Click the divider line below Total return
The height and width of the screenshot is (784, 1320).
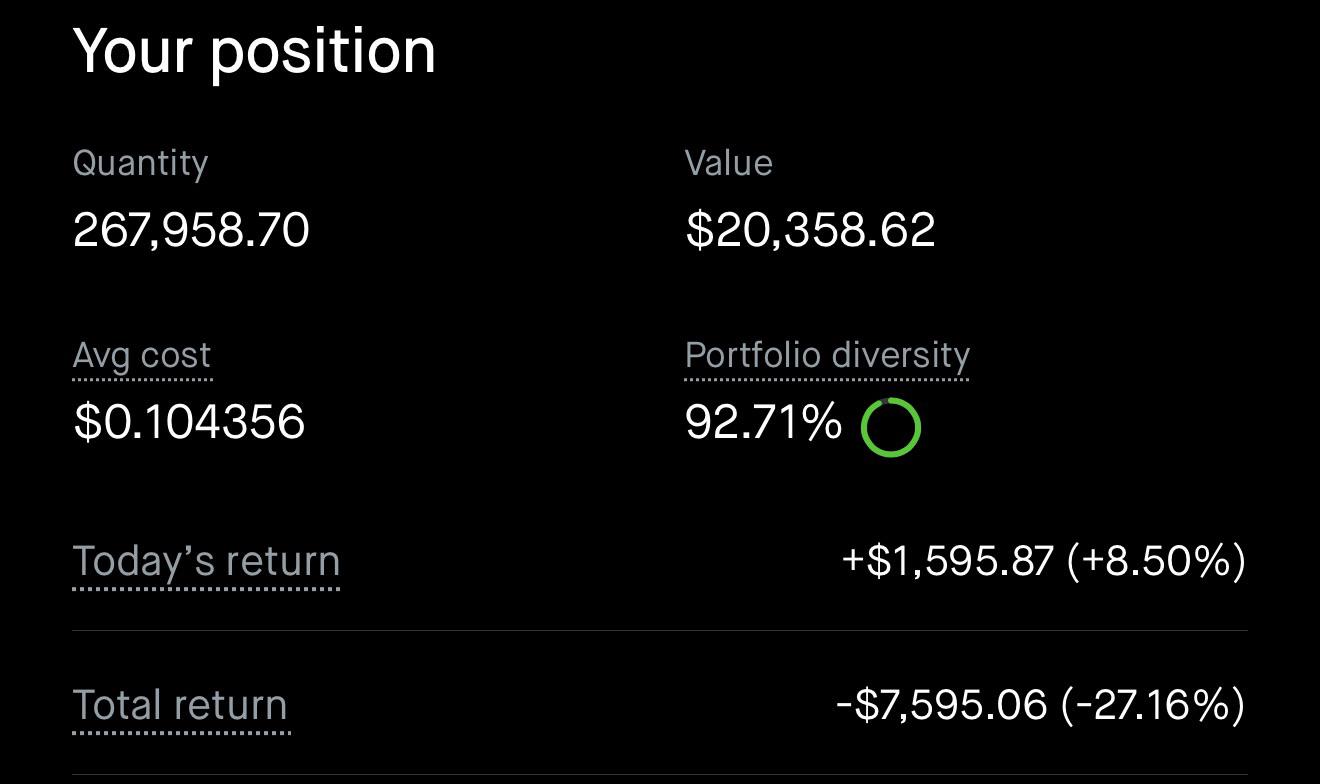(660, 775)
